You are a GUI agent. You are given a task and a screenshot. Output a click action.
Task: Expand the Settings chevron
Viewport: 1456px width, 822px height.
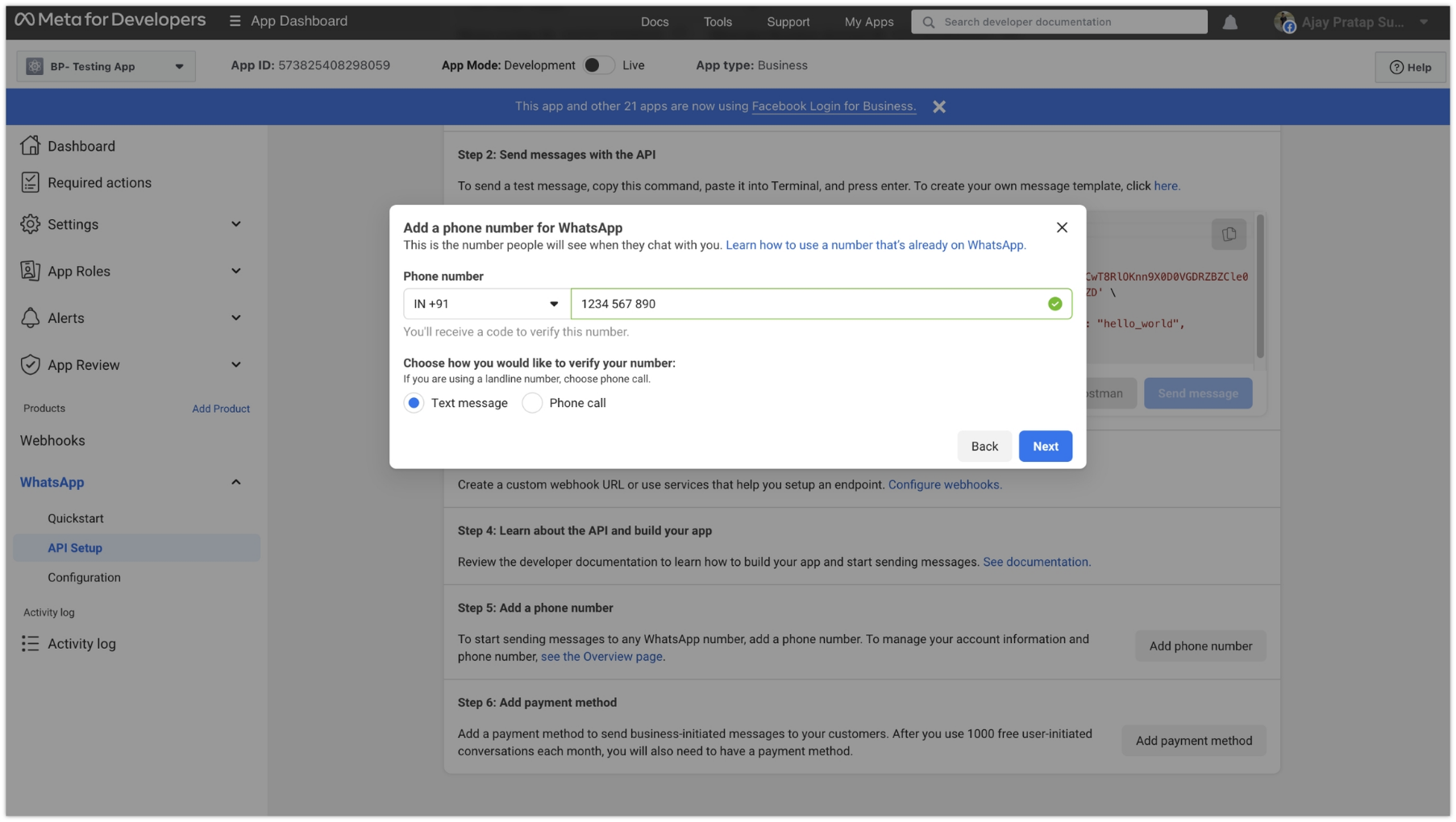[235, 224]
